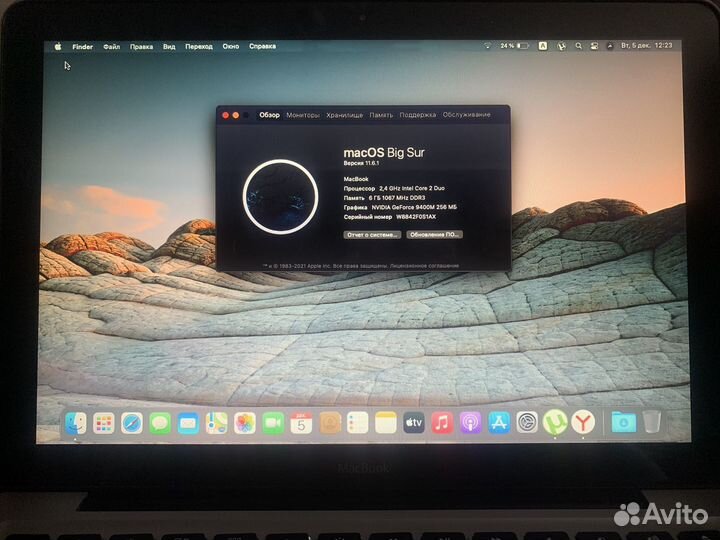Open the Trash in the Dock

click(x=652, y=422)
